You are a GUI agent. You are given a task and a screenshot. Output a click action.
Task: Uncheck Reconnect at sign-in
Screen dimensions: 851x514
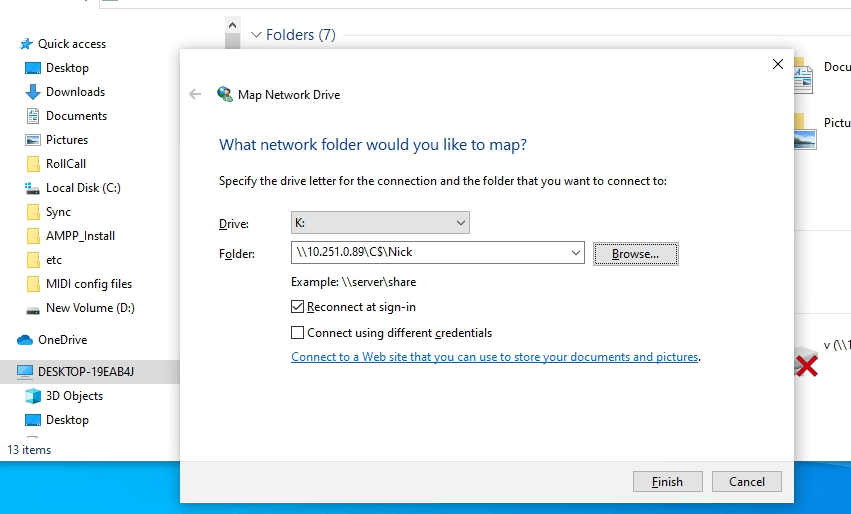(x=297, y=307)
